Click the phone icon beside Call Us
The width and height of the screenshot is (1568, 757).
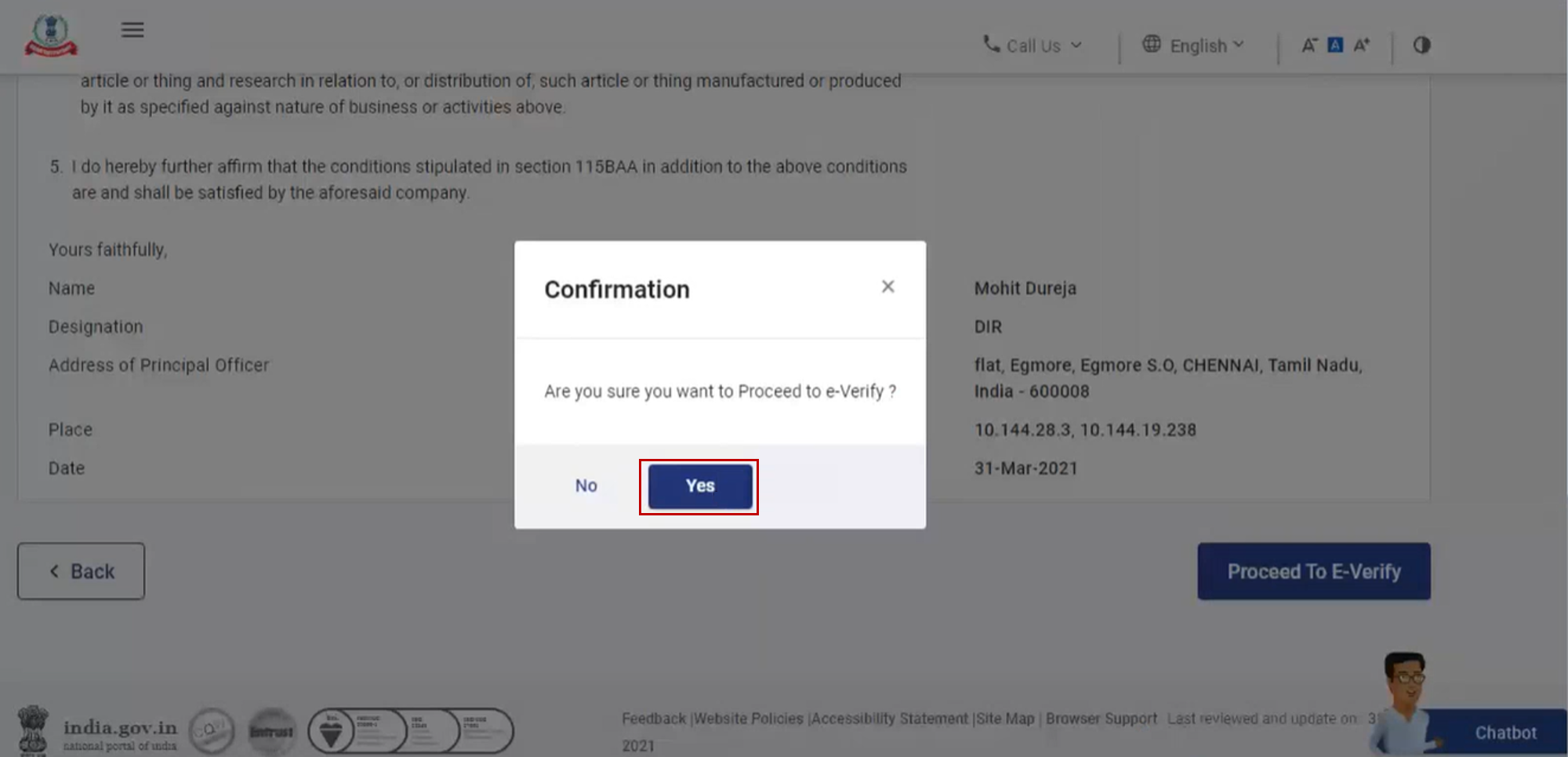coord(989,45)
